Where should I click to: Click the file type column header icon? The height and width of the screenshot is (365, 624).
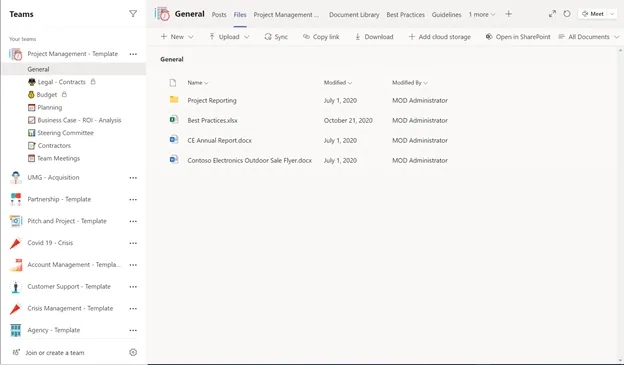(173, 83)
